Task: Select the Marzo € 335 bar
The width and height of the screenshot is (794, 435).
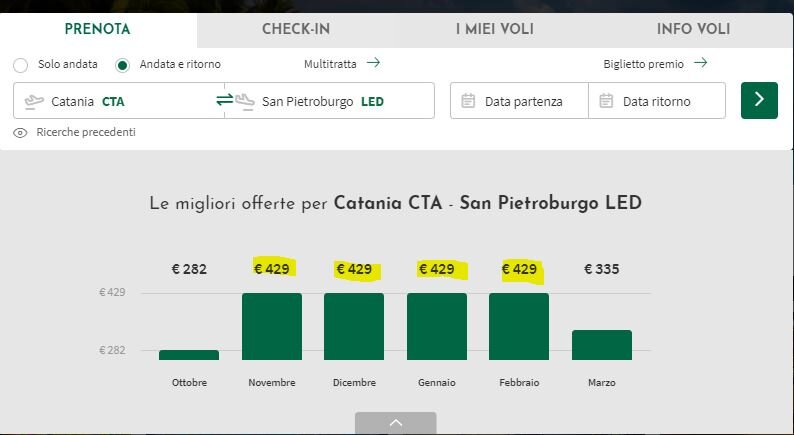Action: 602,345
